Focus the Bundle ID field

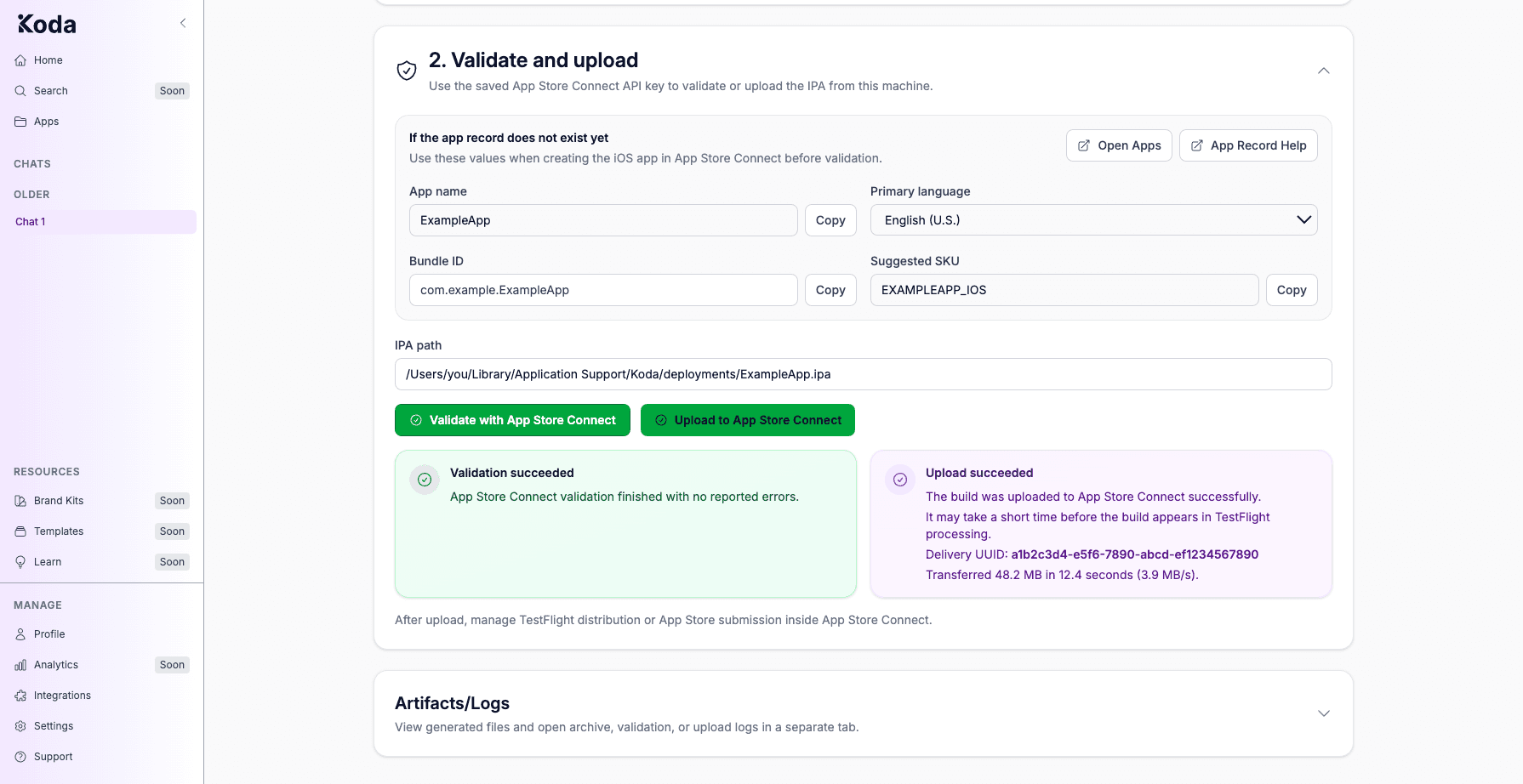[603, 290]
